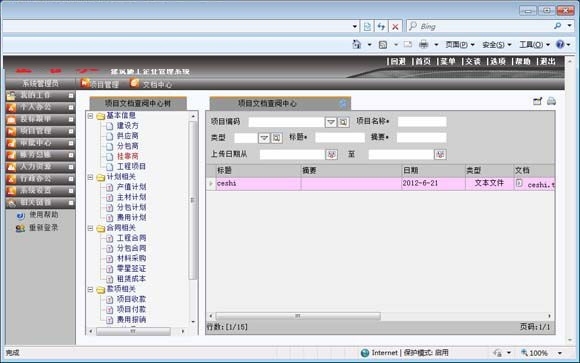Screen dimensions: 580x363
Task: Collapse the 基本信息 tree folder
Action: [90, 116]
